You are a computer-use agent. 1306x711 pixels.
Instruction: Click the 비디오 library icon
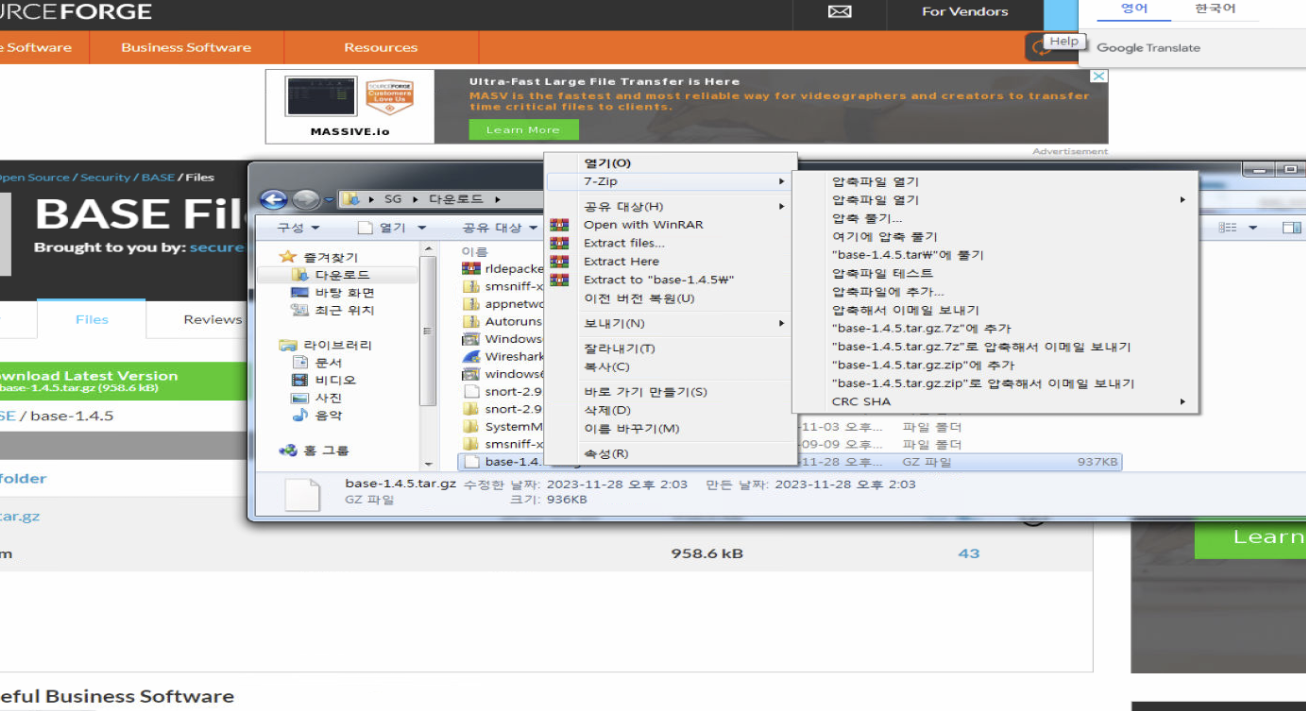(x=299, y=380)
